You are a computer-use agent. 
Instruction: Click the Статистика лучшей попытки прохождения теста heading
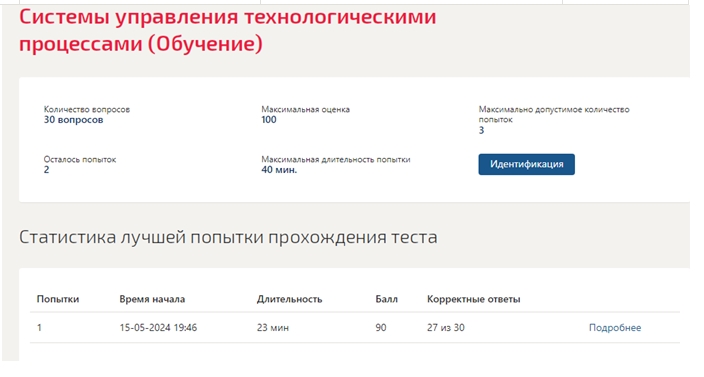228,237
